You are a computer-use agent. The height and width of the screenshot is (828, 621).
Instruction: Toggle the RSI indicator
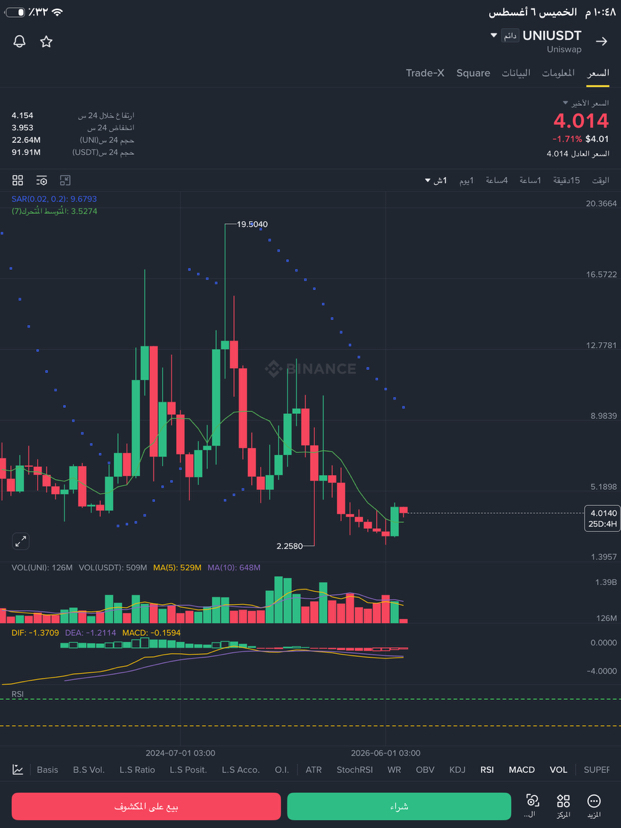(x=487, y=769)
